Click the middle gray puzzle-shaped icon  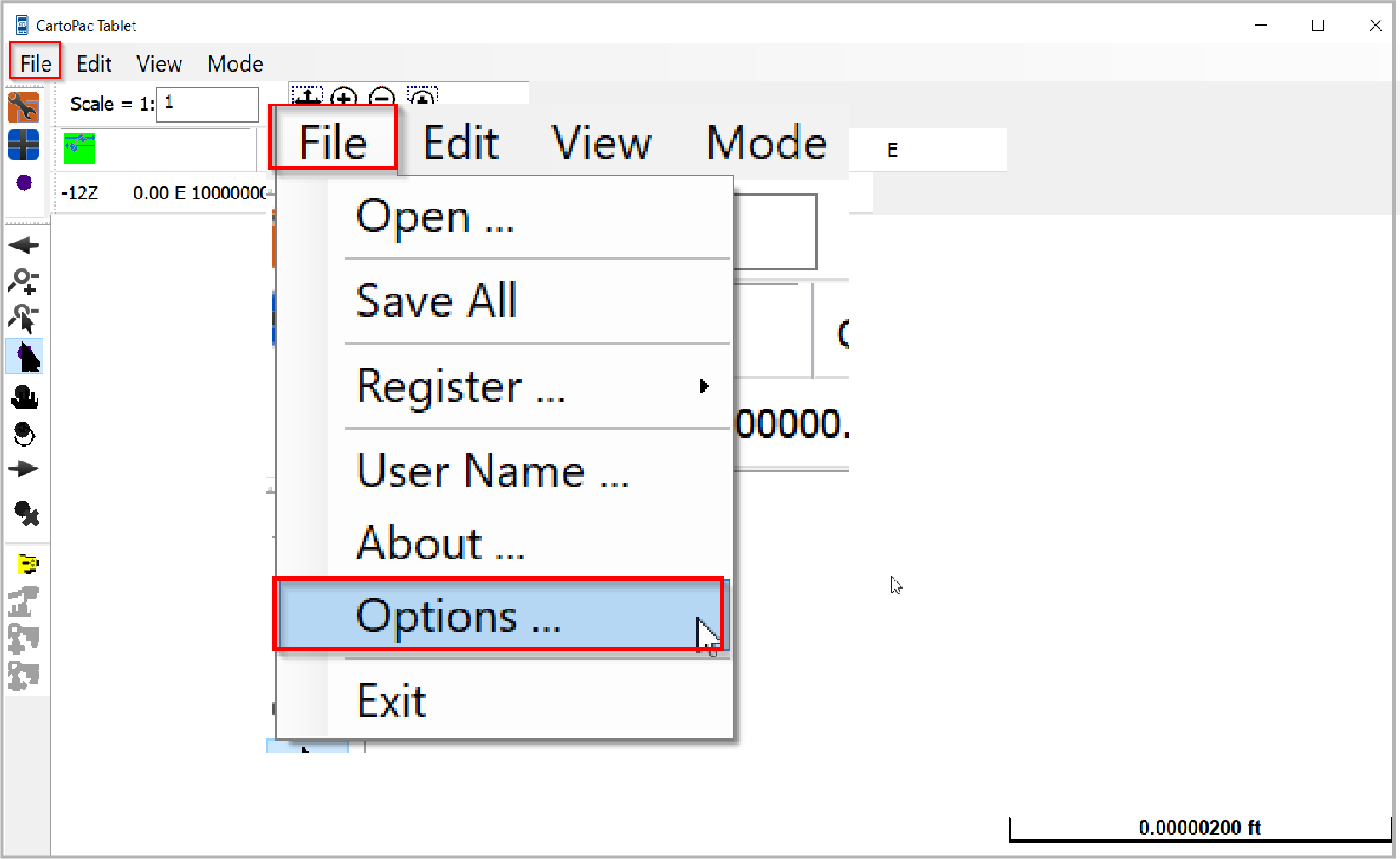[x=24, y=638]
